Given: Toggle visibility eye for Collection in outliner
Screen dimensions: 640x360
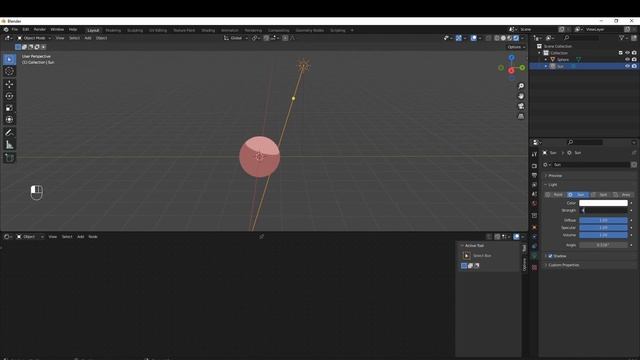Looking at the screenshot, I should [627, 53].
